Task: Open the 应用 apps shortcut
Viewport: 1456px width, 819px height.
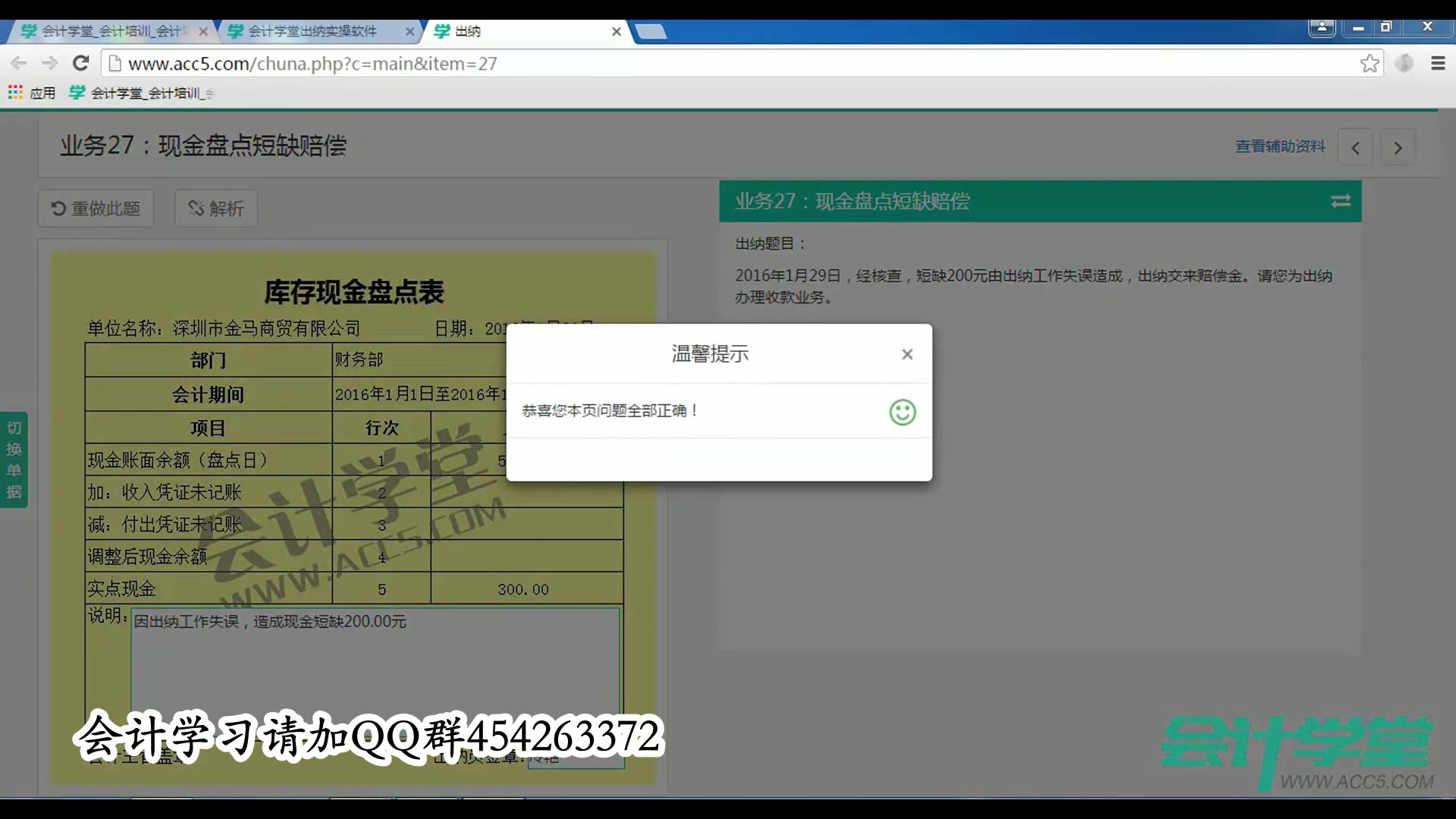Action: click(32, 93)
